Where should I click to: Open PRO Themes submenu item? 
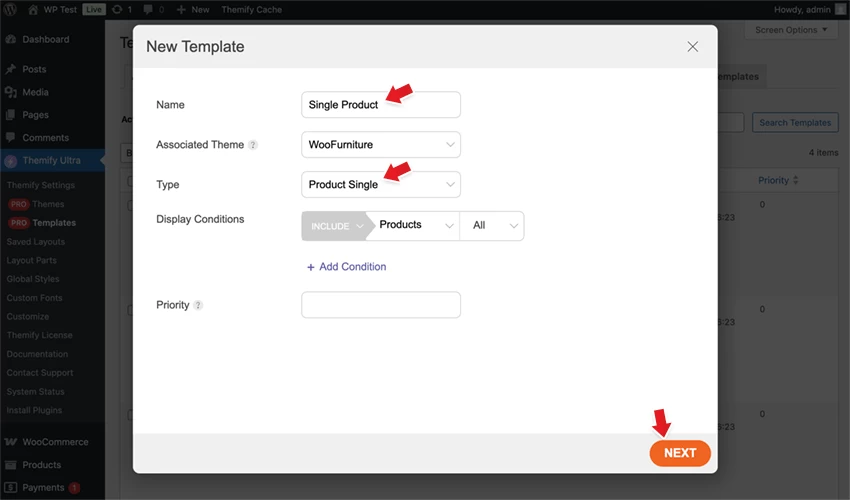tap(36, 204)
